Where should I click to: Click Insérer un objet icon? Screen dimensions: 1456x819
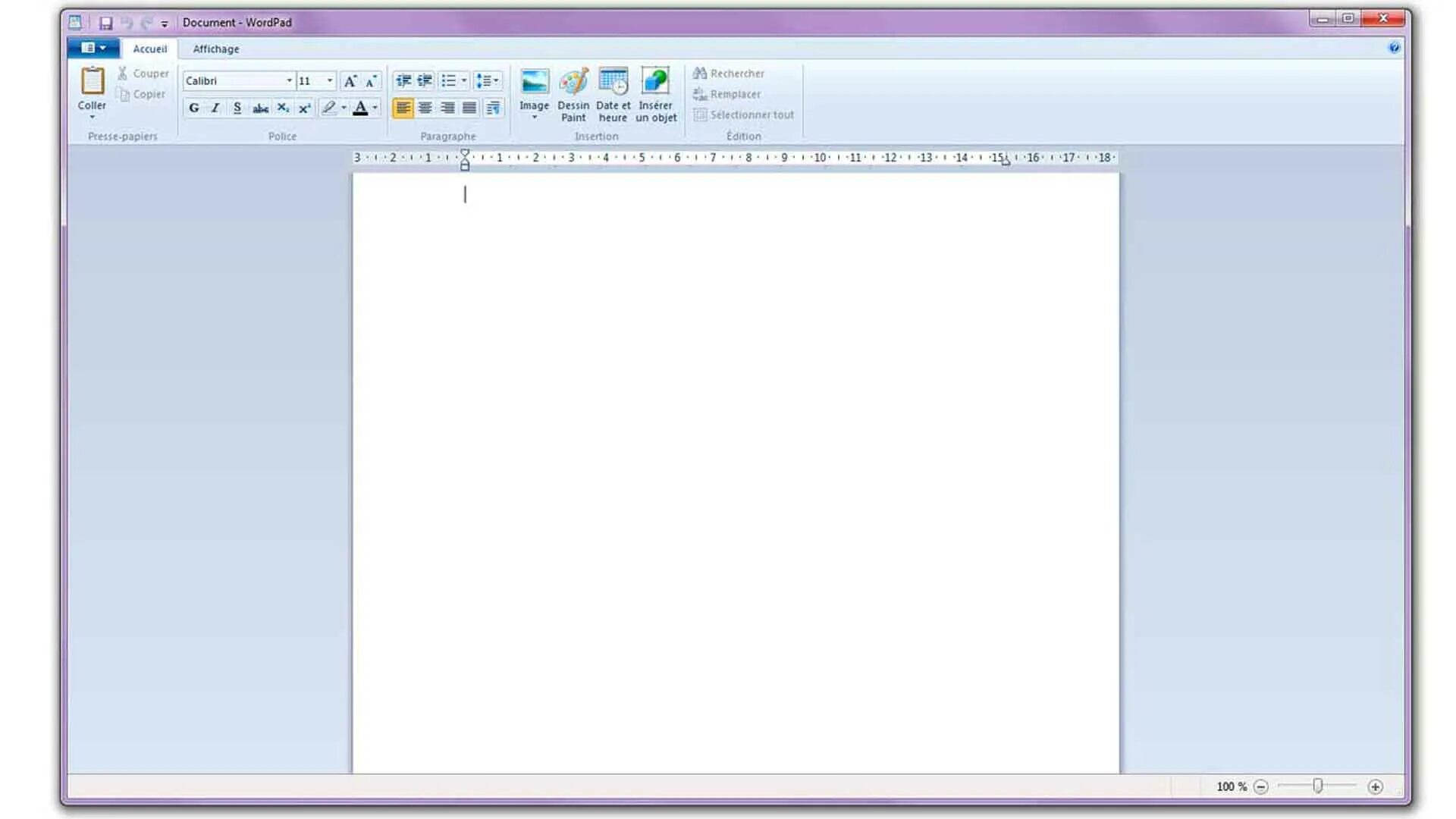(x=655, y=82)
